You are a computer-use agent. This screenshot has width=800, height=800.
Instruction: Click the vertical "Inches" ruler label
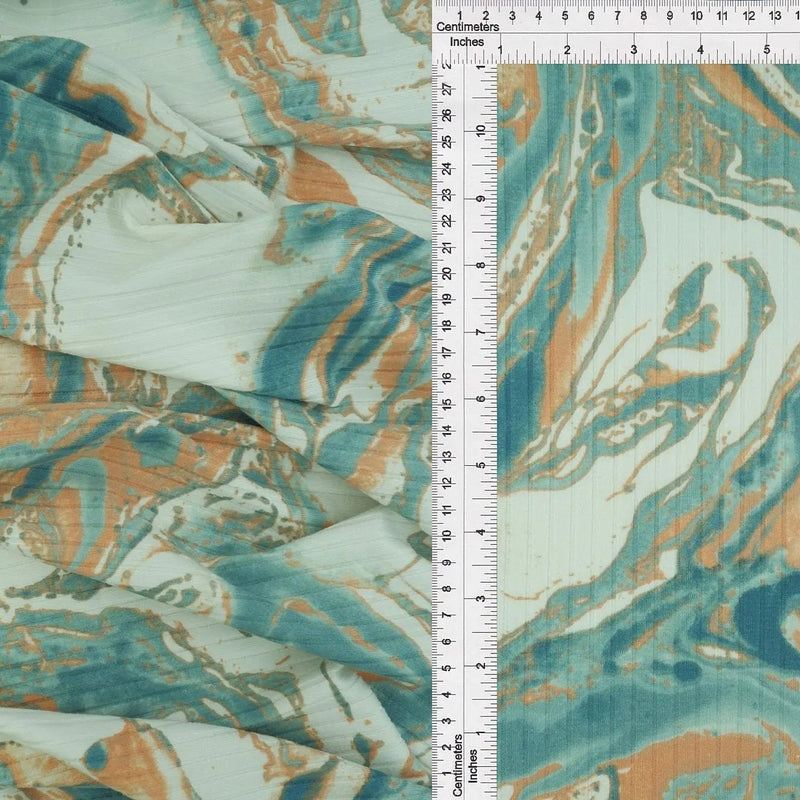pos(473,766)
